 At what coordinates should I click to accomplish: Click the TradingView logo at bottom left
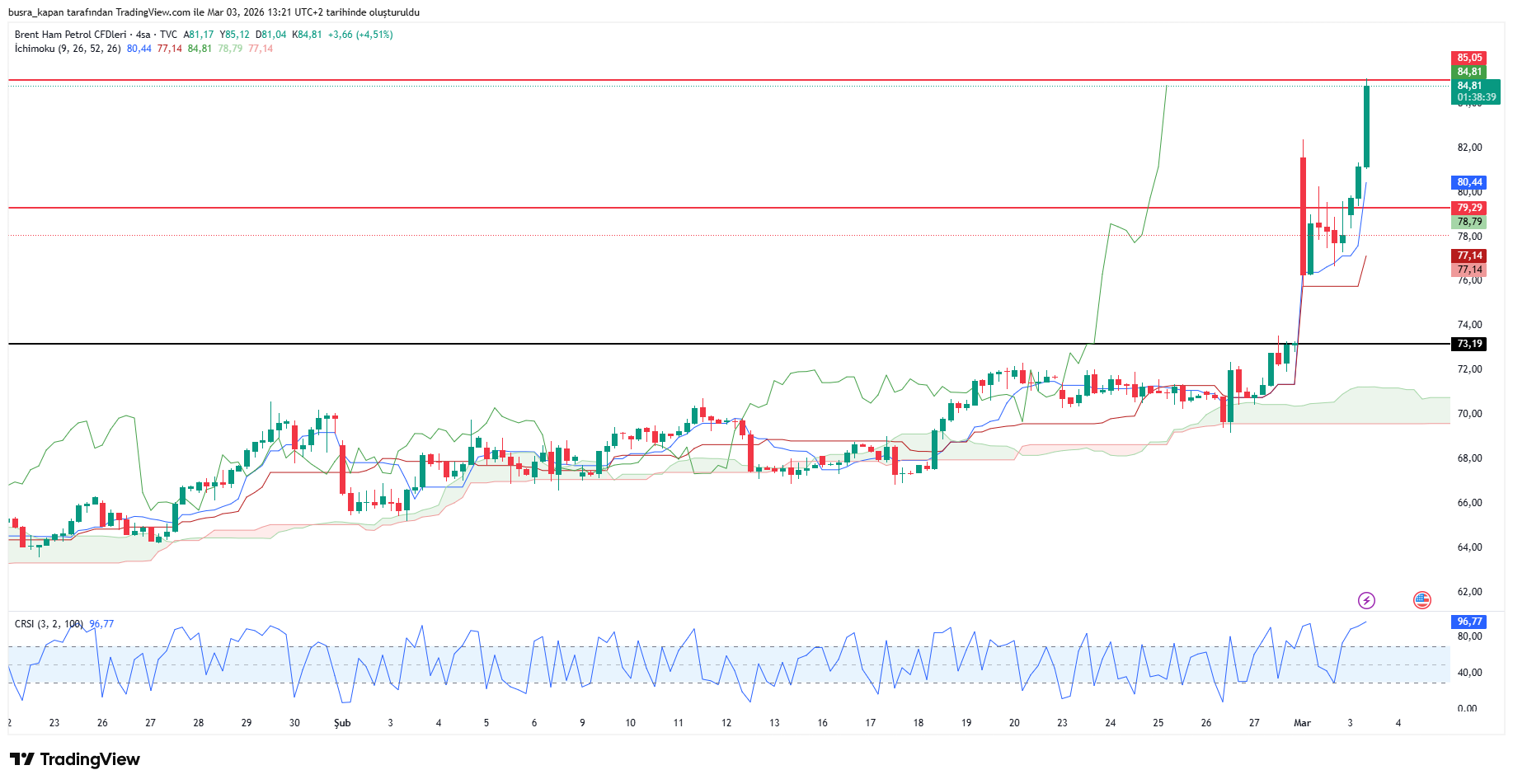pos(75,759)
